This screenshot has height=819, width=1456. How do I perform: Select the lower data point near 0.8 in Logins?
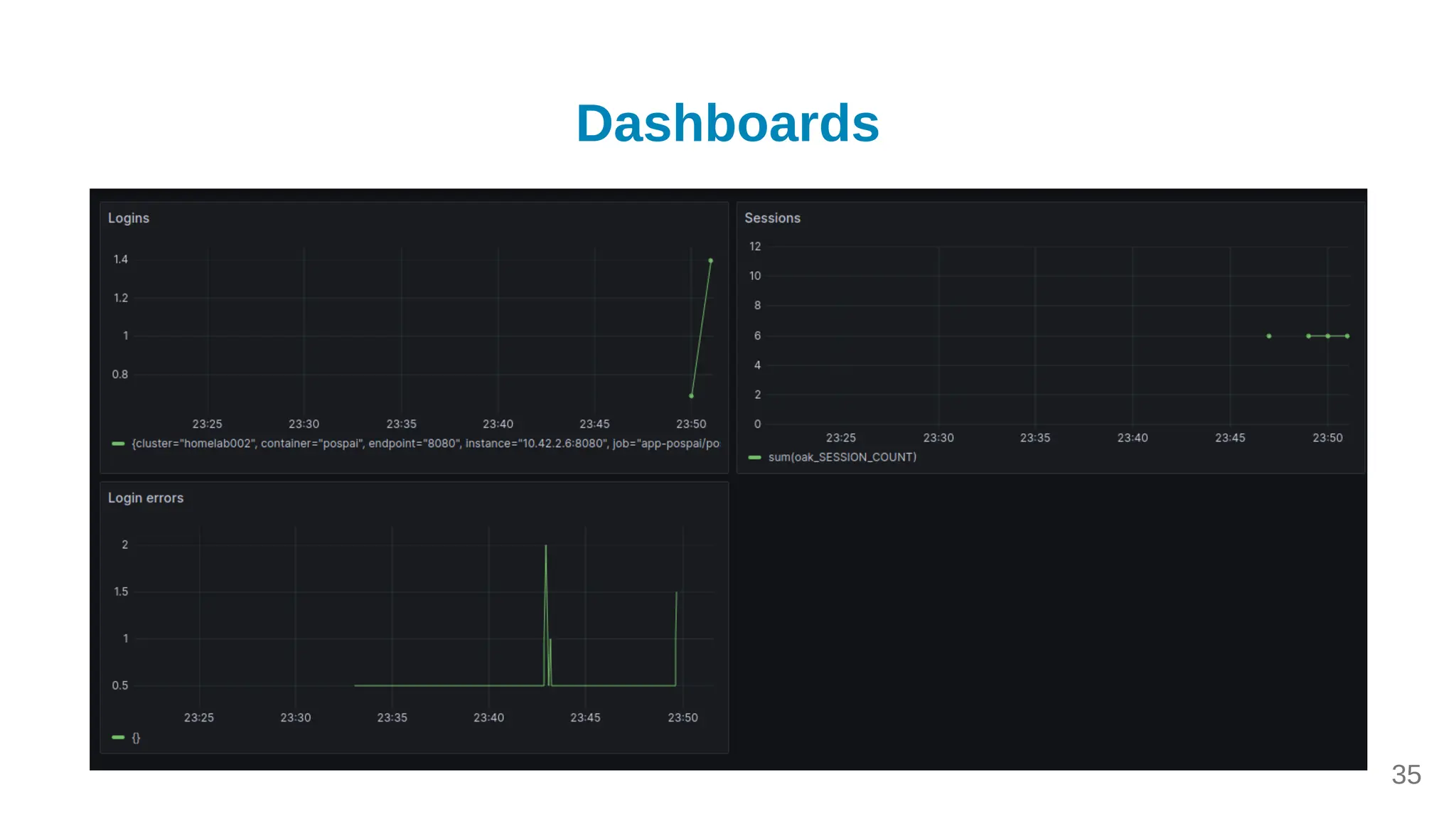[x=691, y=396]
